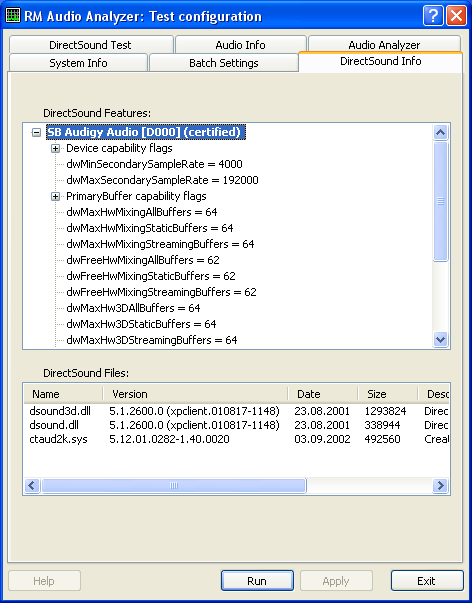The height and width of the screenshot is (603, 472).
Task: Select dwMinSecondarySampleRate = 4000 row
Action: point(154,164)
